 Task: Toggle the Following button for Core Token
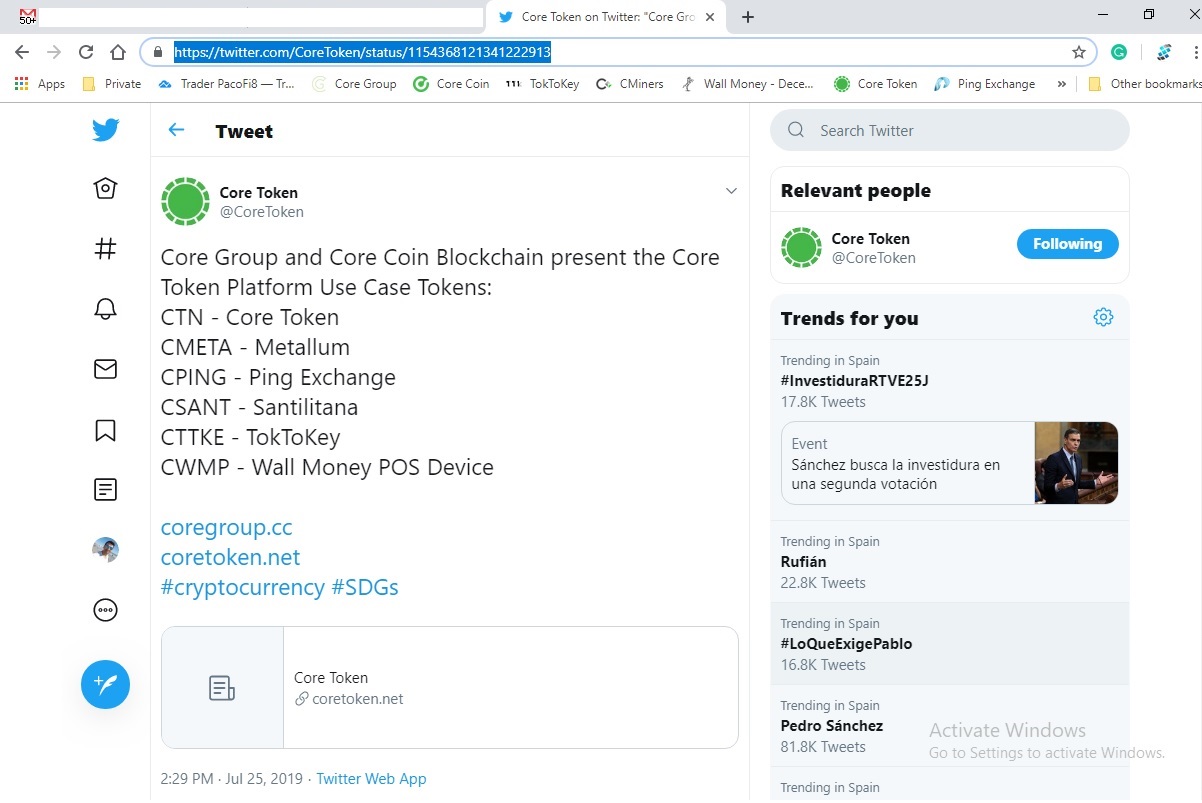click(x=1067, y=244)
